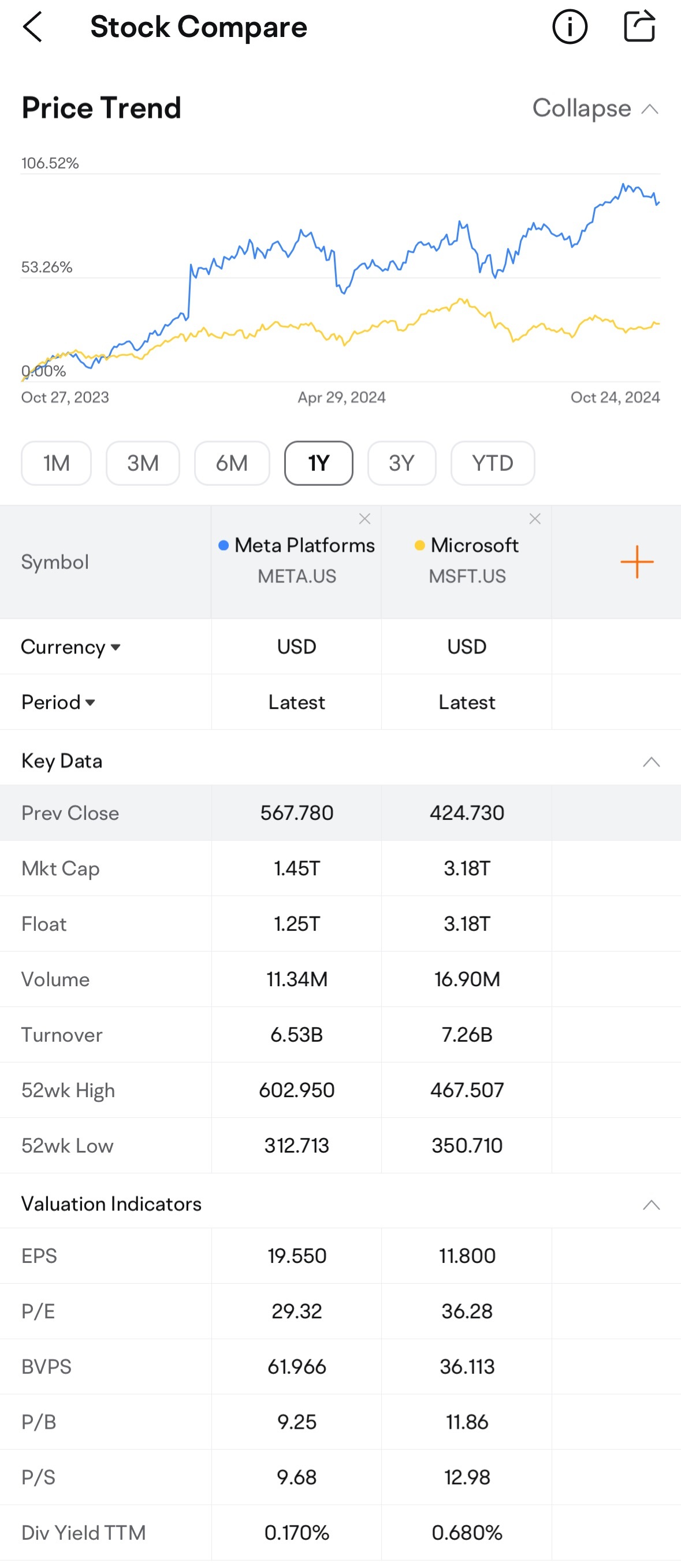Screen dimensions: 681x1568
Task: Tap Microsoft's 52wk High 467.507
Action: click(x=467, y=1090)
